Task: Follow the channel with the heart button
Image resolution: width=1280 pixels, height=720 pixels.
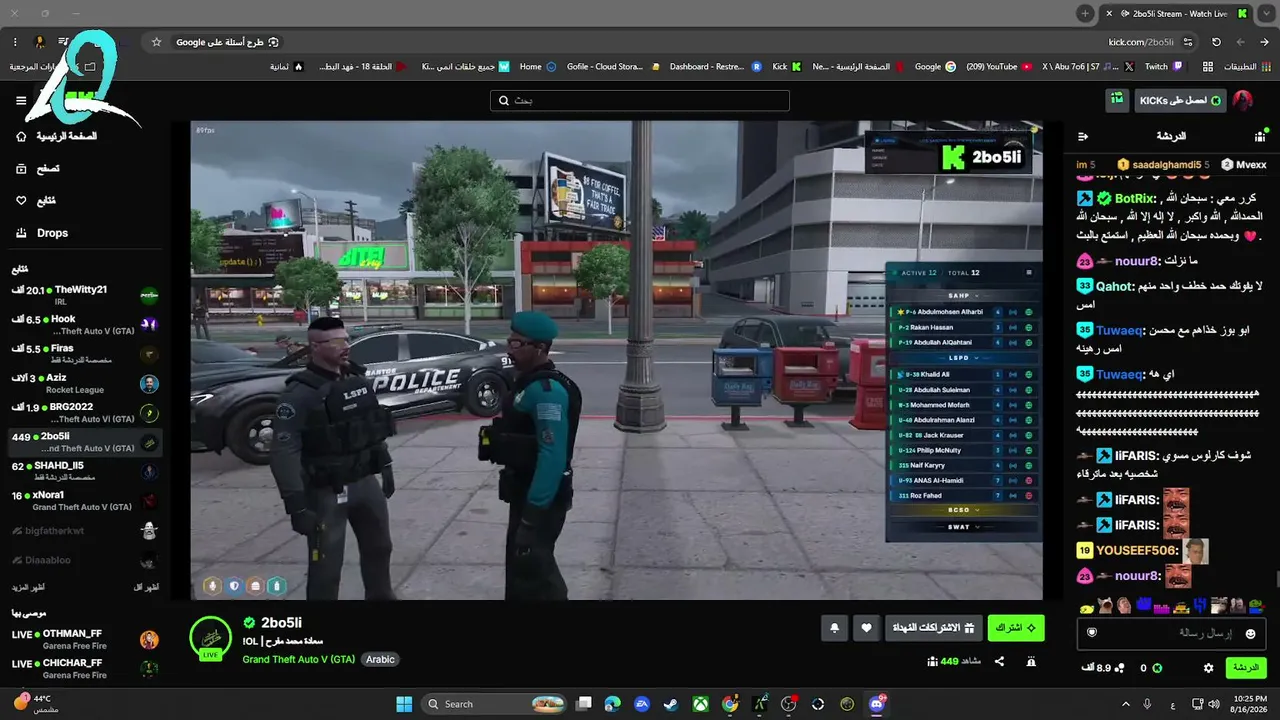Action: click(867, 628)
